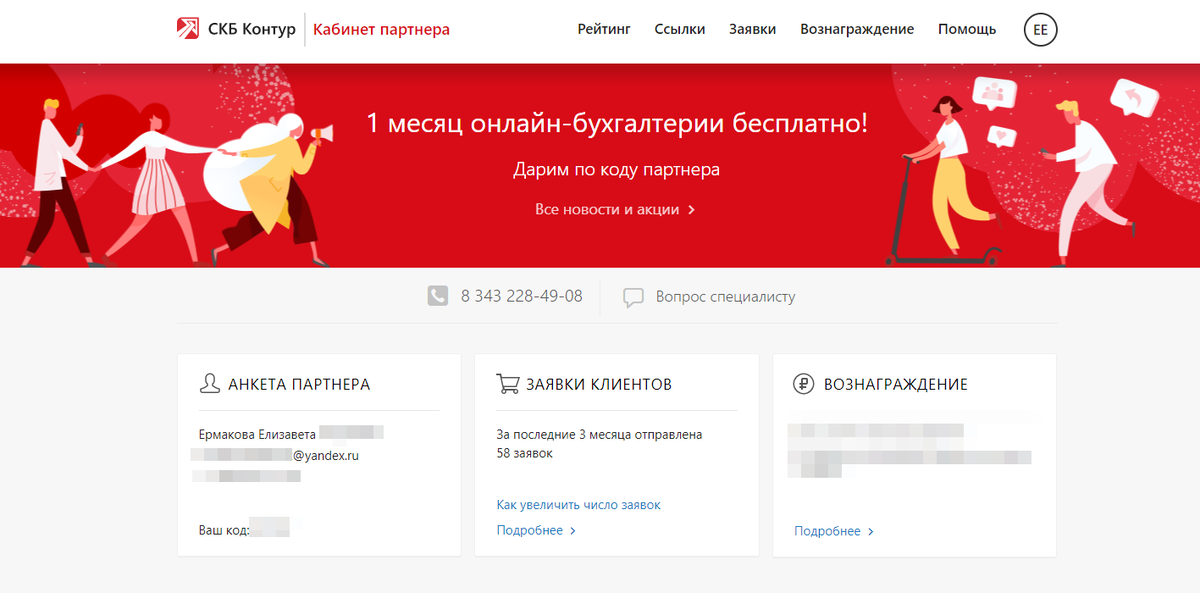The width and height of the screenshot is (1200, 593).
Task: Open Все новости и акции link
Action: (607, 209)
